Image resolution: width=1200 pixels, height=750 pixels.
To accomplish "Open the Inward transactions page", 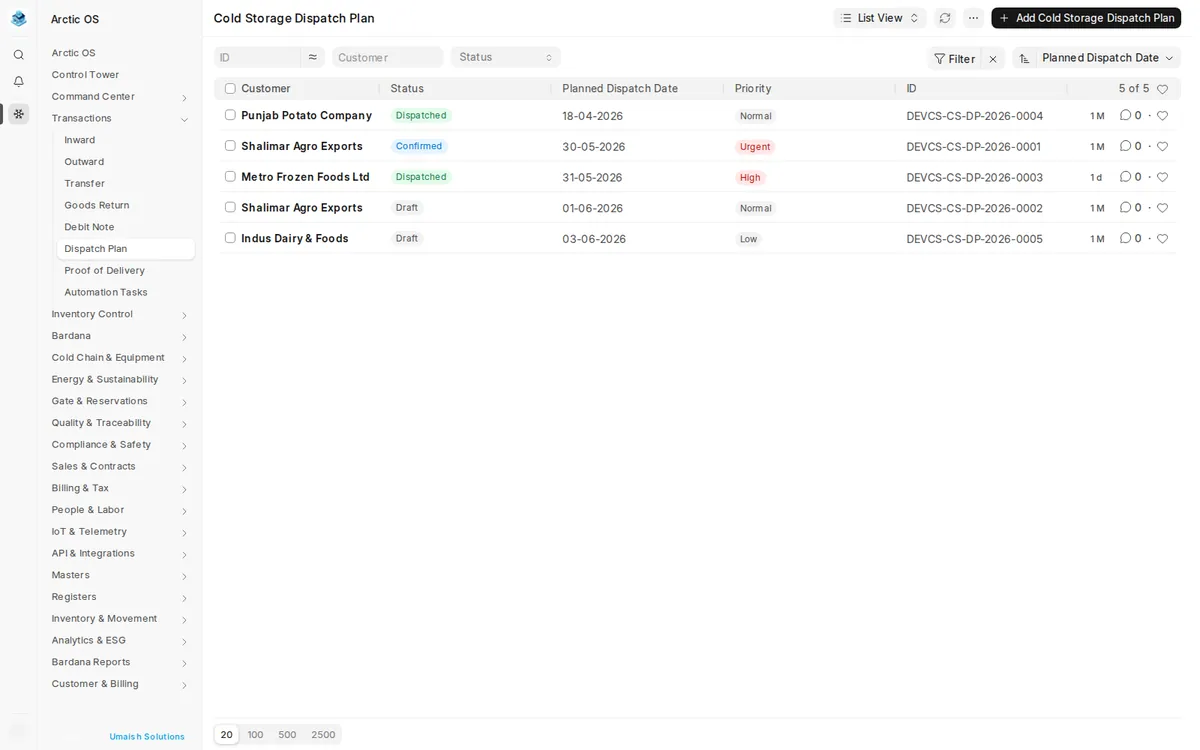I will [80, 140].
